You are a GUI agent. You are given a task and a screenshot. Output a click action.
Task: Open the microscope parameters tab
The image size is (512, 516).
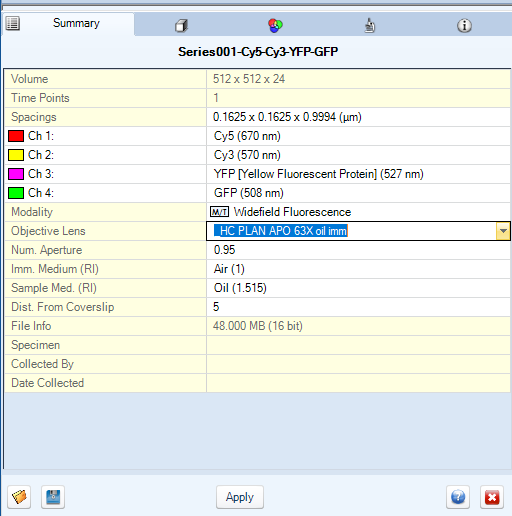tap(369, 25)
